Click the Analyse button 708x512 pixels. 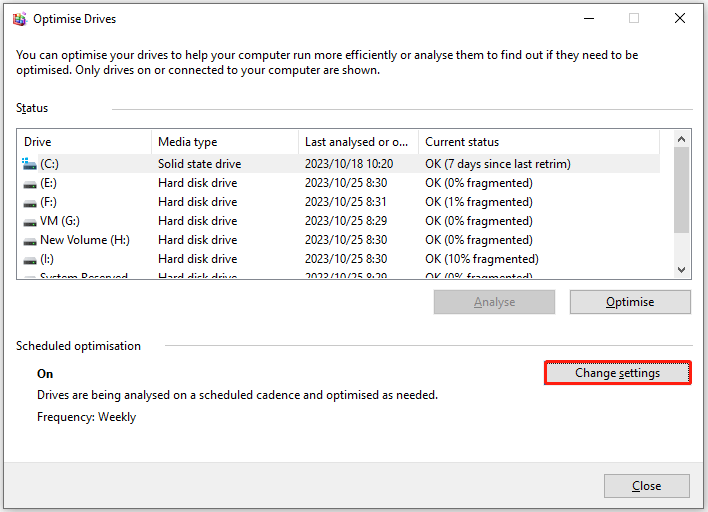pos(494,302)
